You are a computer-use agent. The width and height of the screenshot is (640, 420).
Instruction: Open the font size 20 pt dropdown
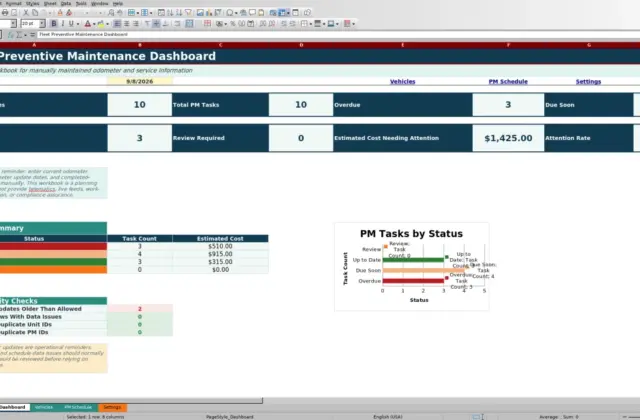click(42, 24)
